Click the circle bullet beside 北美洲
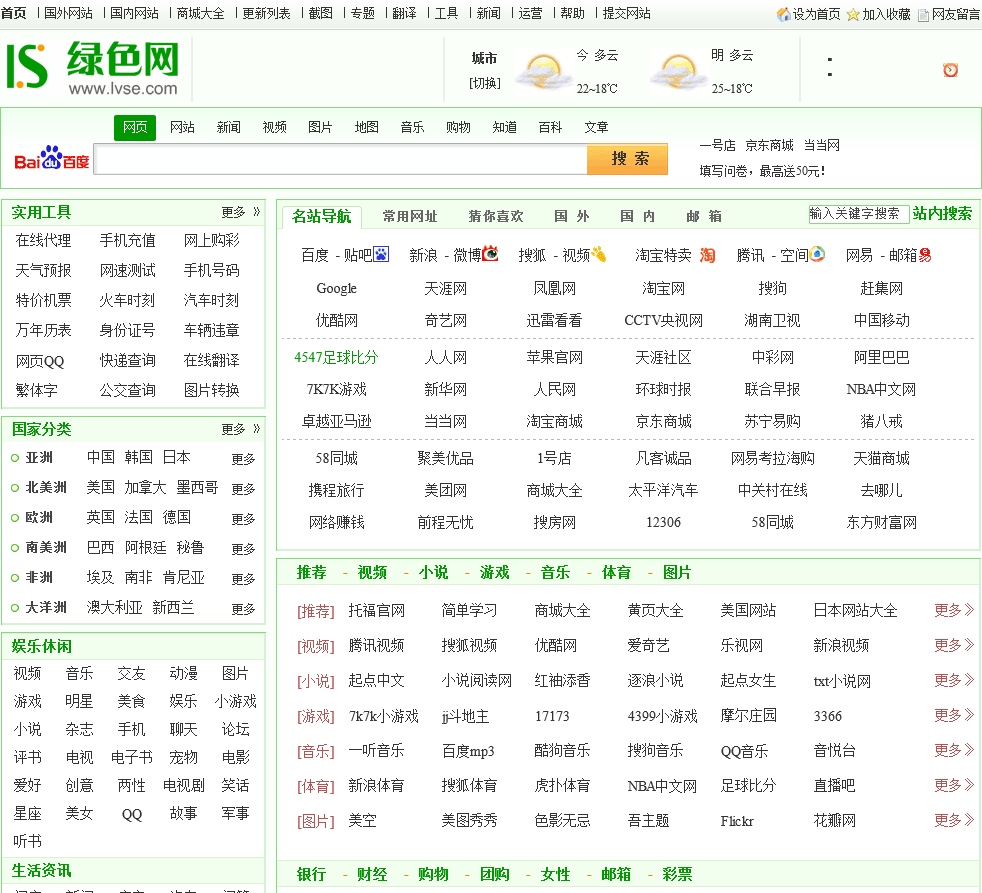The height and width of the screenshot is (893, 982). [x=15, y=488]
